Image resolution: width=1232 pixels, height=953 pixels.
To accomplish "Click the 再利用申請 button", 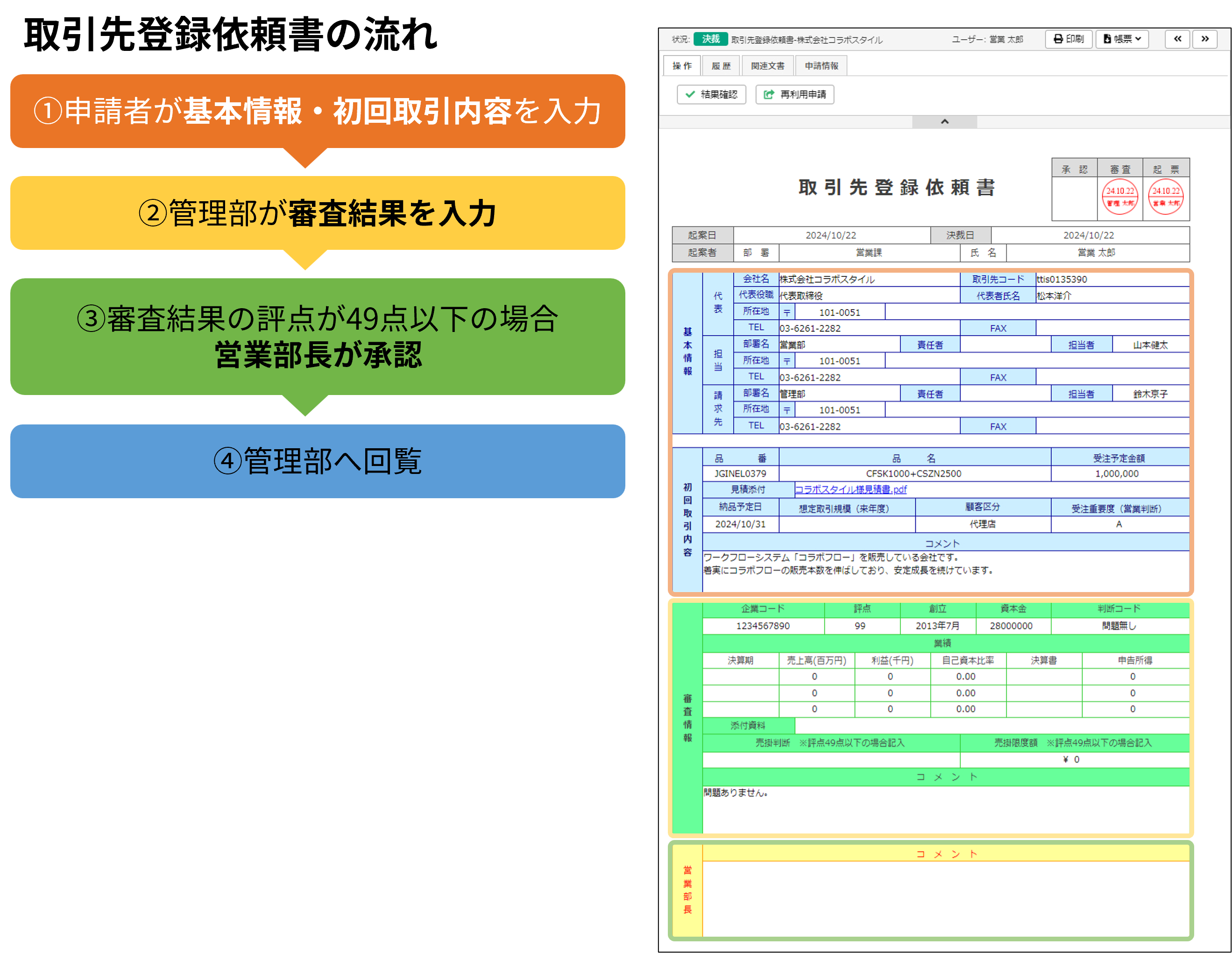I will click(x=795, y=94).
